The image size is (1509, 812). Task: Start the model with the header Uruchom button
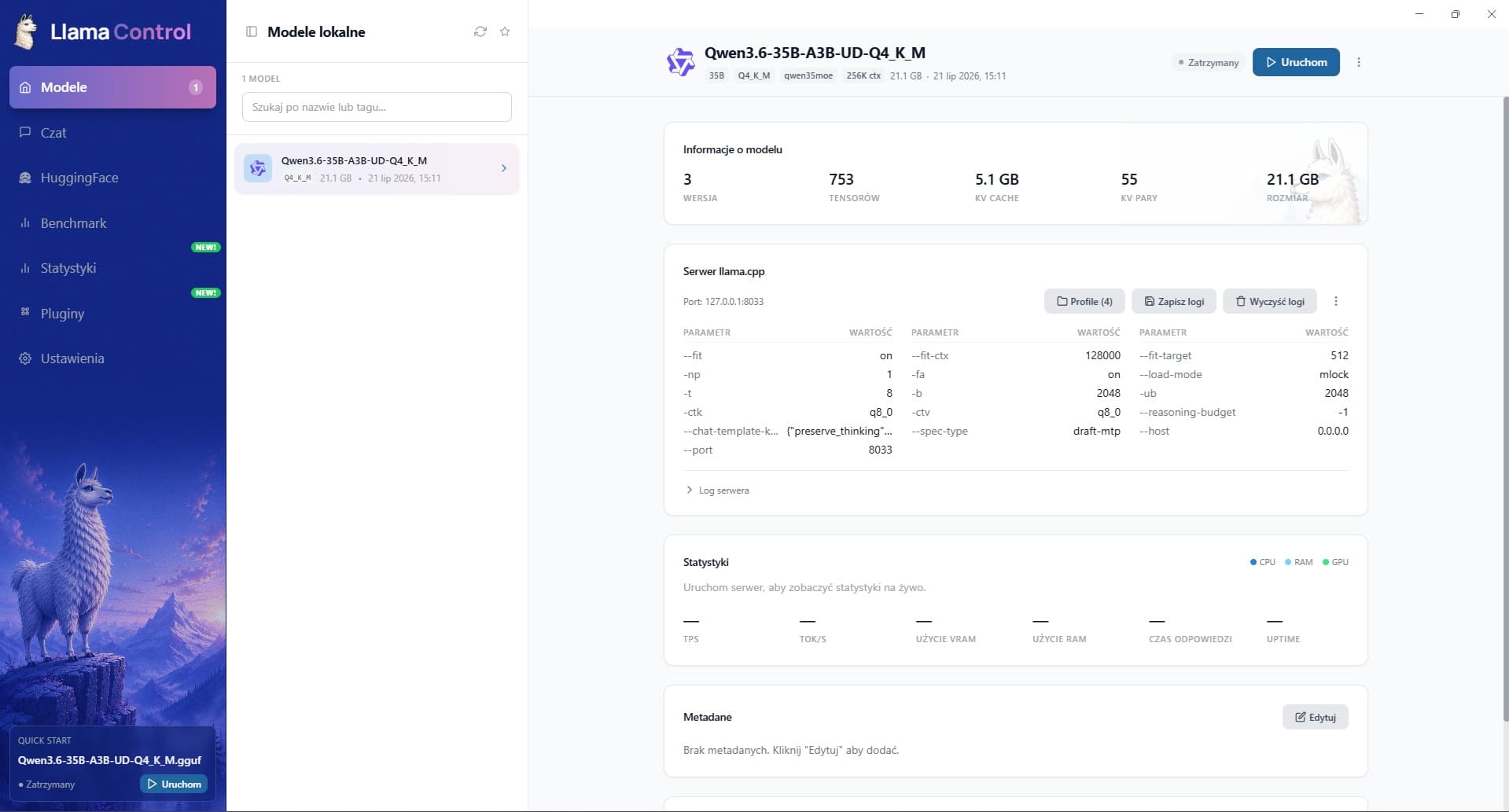tap(1296, 62)
